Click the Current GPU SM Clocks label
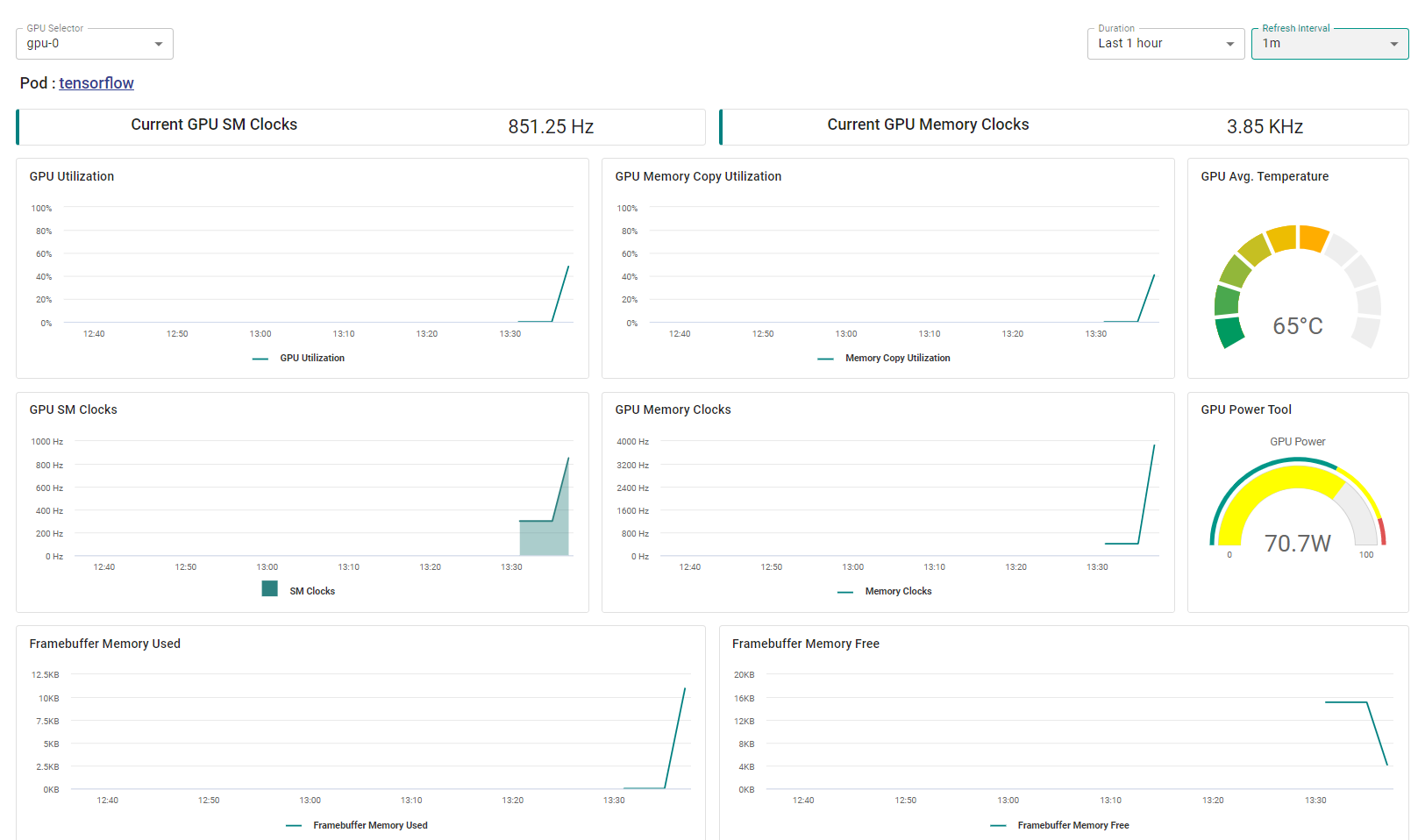Viewport: 1418px width, 840px height. pos(214,125)
